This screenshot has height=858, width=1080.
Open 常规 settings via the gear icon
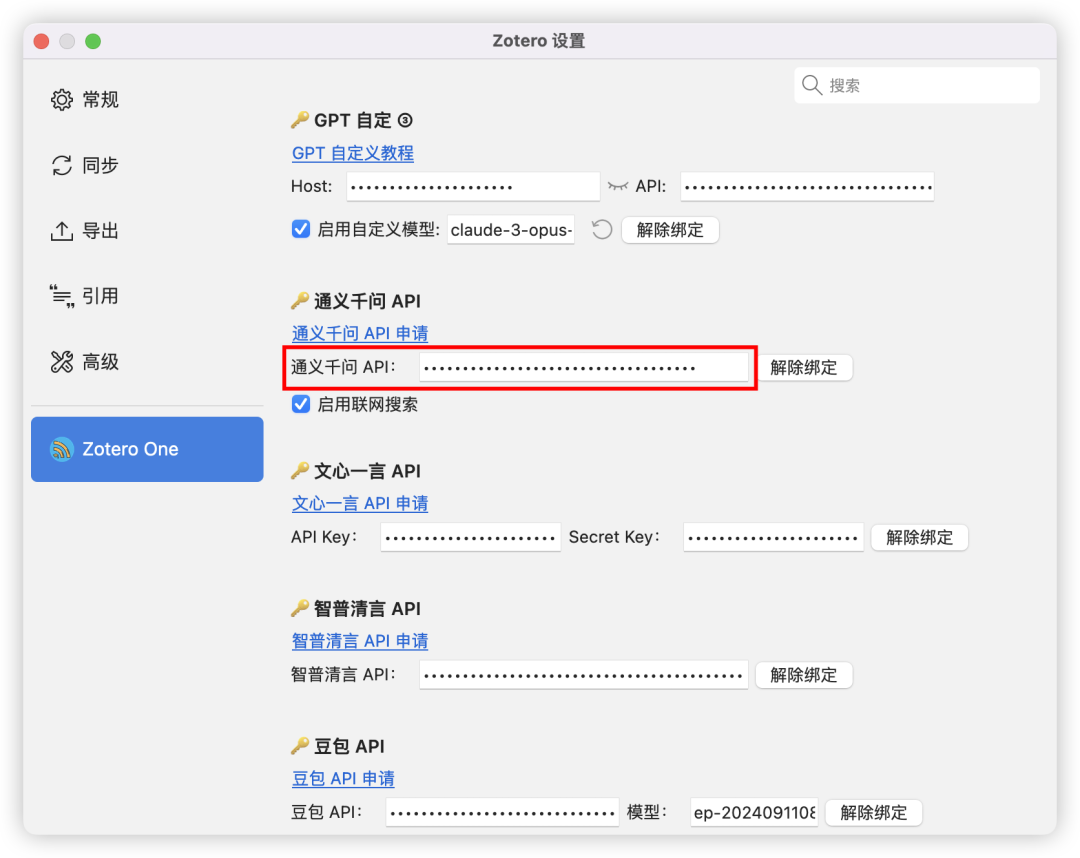(61, 99)
